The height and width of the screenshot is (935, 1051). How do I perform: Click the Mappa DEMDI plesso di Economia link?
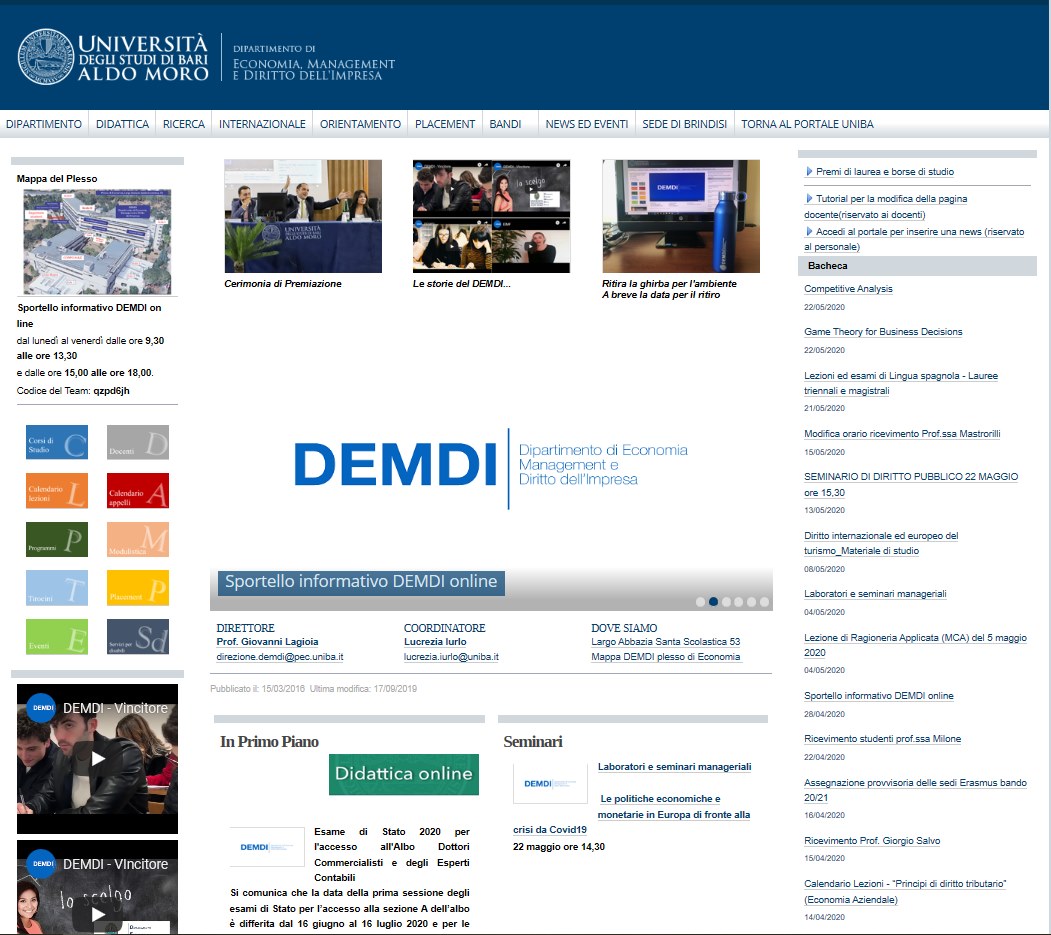coord(665,657)
